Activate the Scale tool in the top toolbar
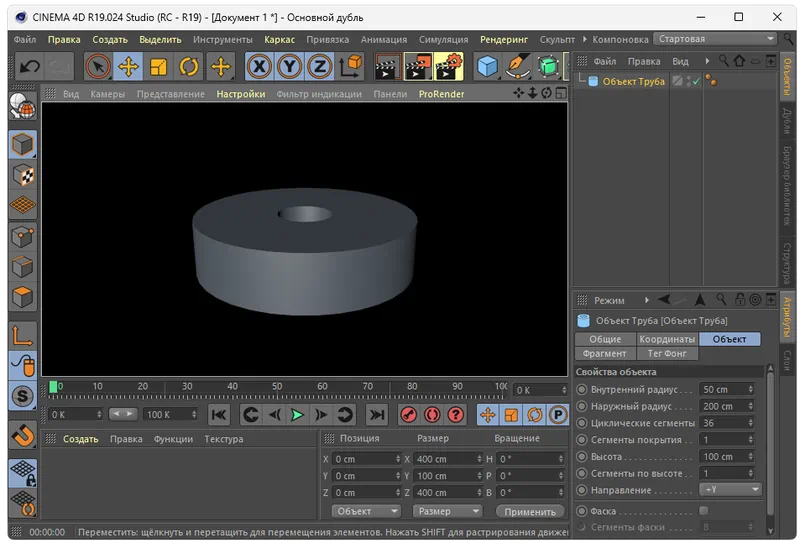This screenshot has height=543, width=800. point(159,66)
